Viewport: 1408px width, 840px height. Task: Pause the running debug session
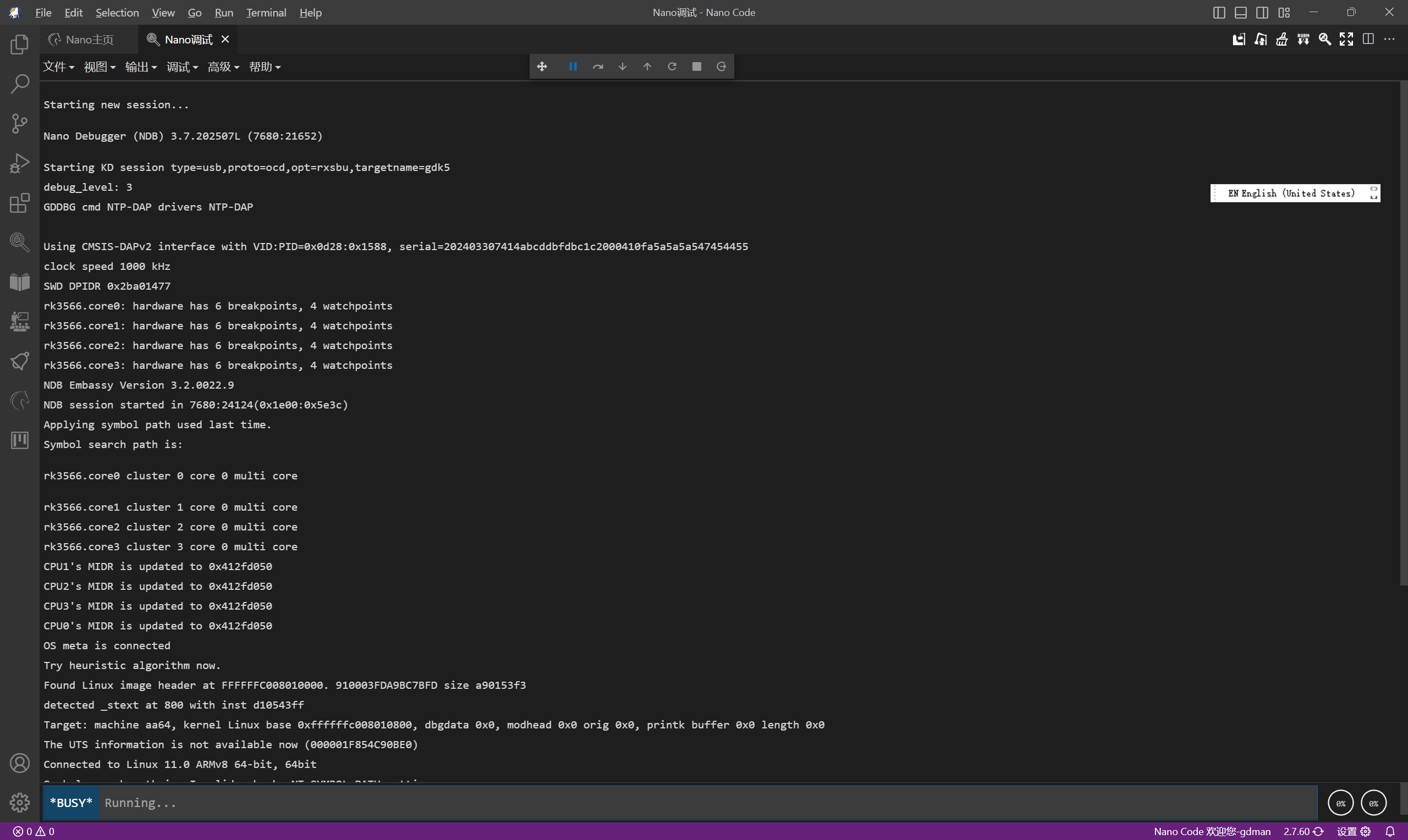573,67
